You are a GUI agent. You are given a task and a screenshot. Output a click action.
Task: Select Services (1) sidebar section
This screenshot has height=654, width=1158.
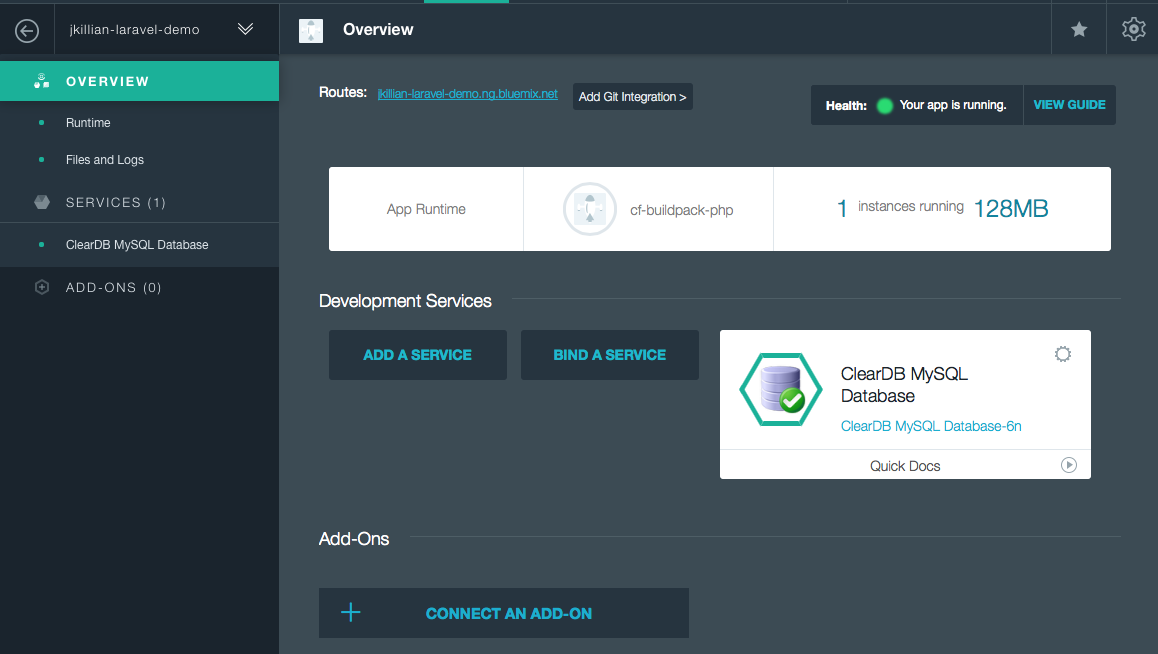click(x=116, y=203)
